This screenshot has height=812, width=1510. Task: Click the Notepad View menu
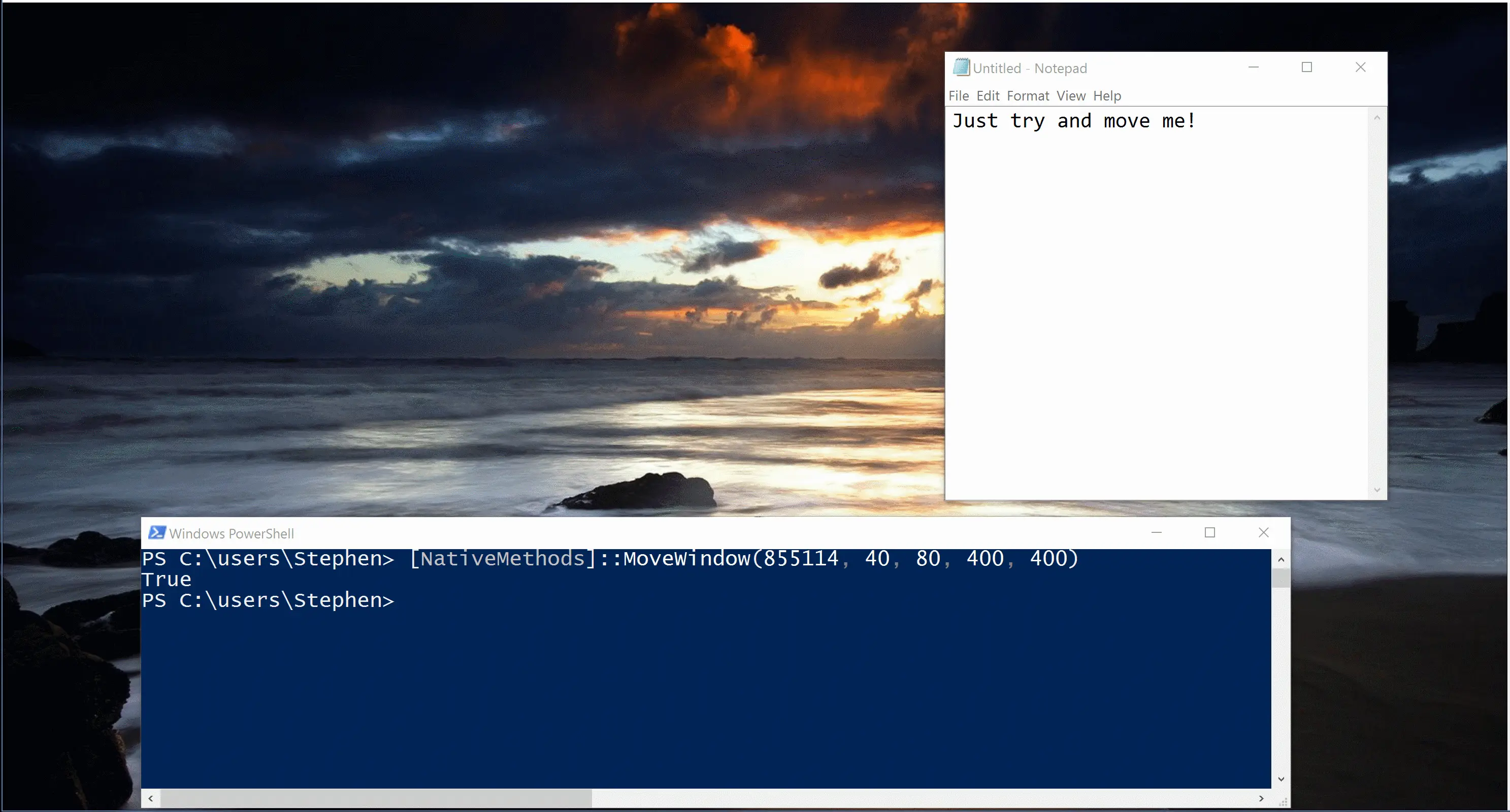pyautogui.click(x=1070, y=95)
